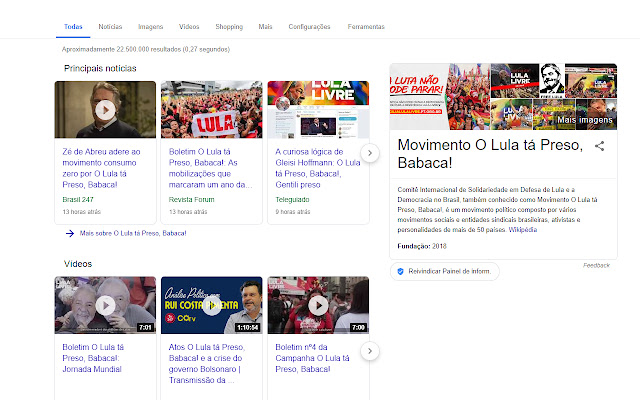Open Ferramentas options

[x=366, y=27]
